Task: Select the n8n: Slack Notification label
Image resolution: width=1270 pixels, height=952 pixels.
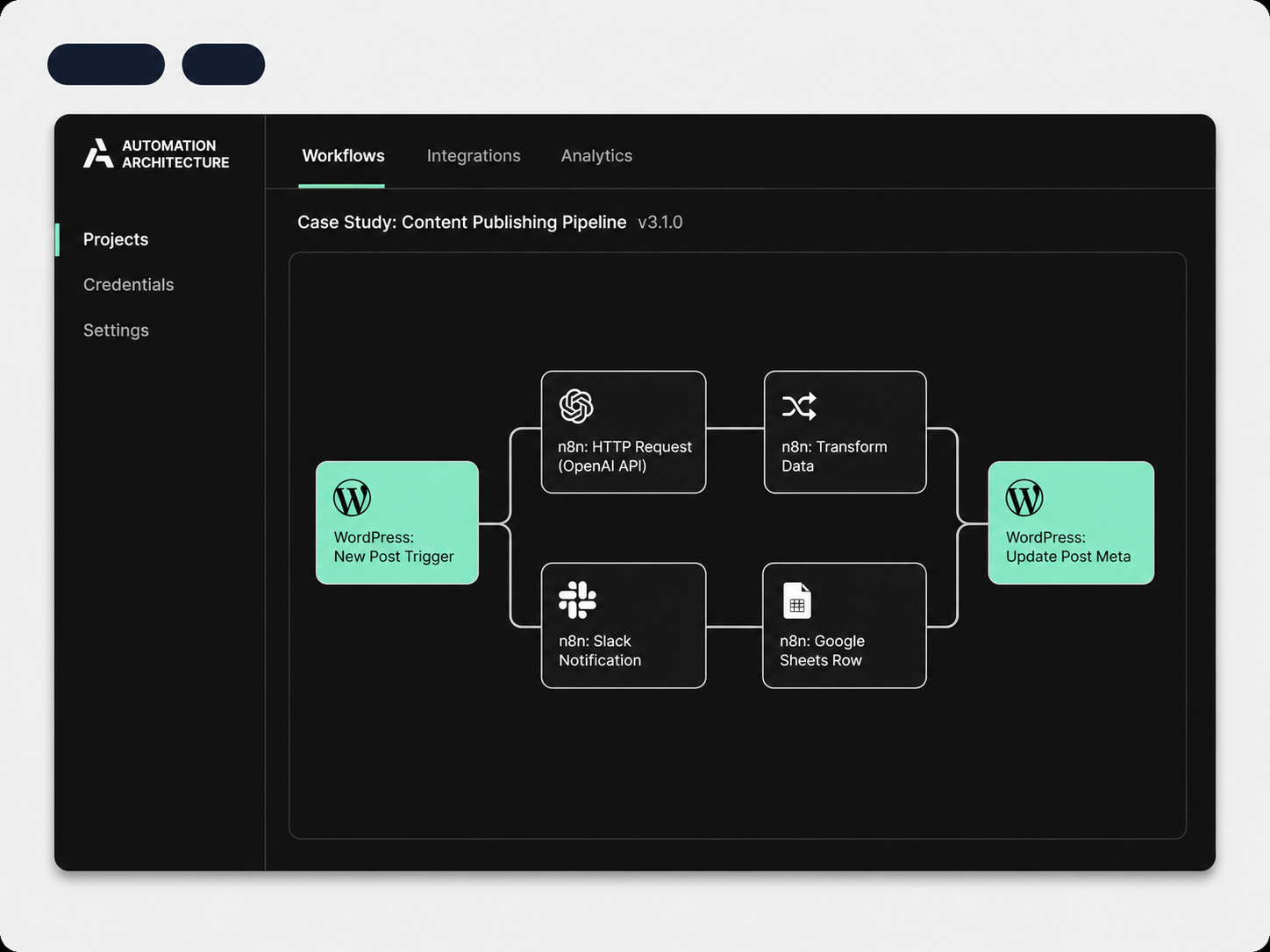Action: (x=600, y=650)
